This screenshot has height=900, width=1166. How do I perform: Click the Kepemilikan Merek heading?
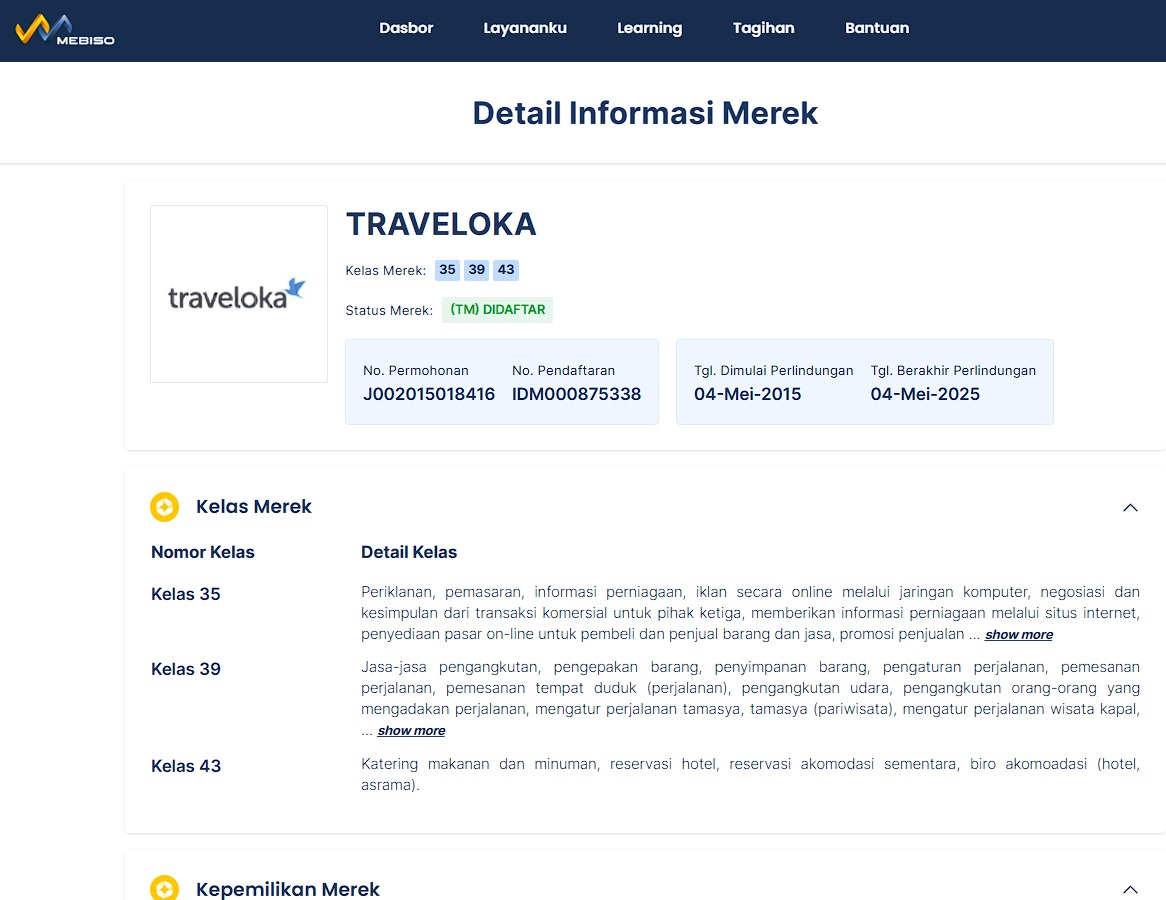coord(288,889)
